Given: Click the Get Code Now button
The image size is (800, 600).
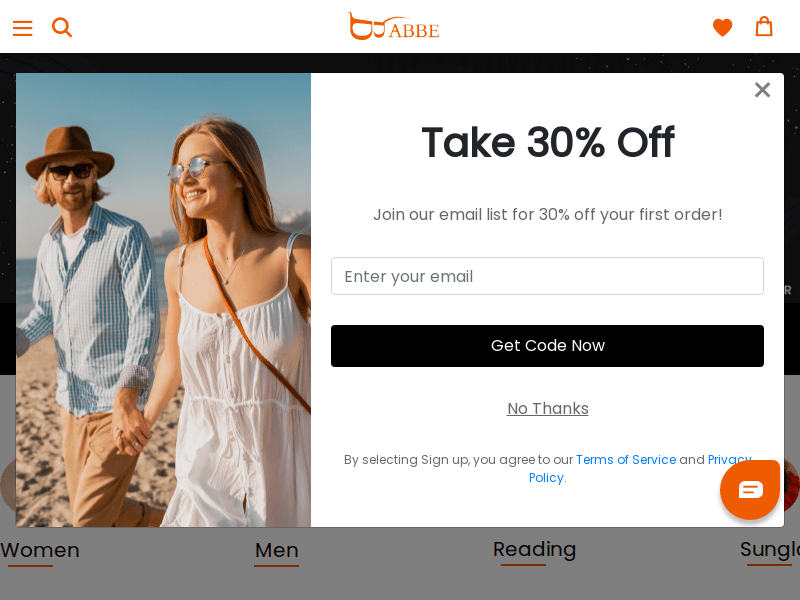Looking at the screenshot, I should 547,346.
